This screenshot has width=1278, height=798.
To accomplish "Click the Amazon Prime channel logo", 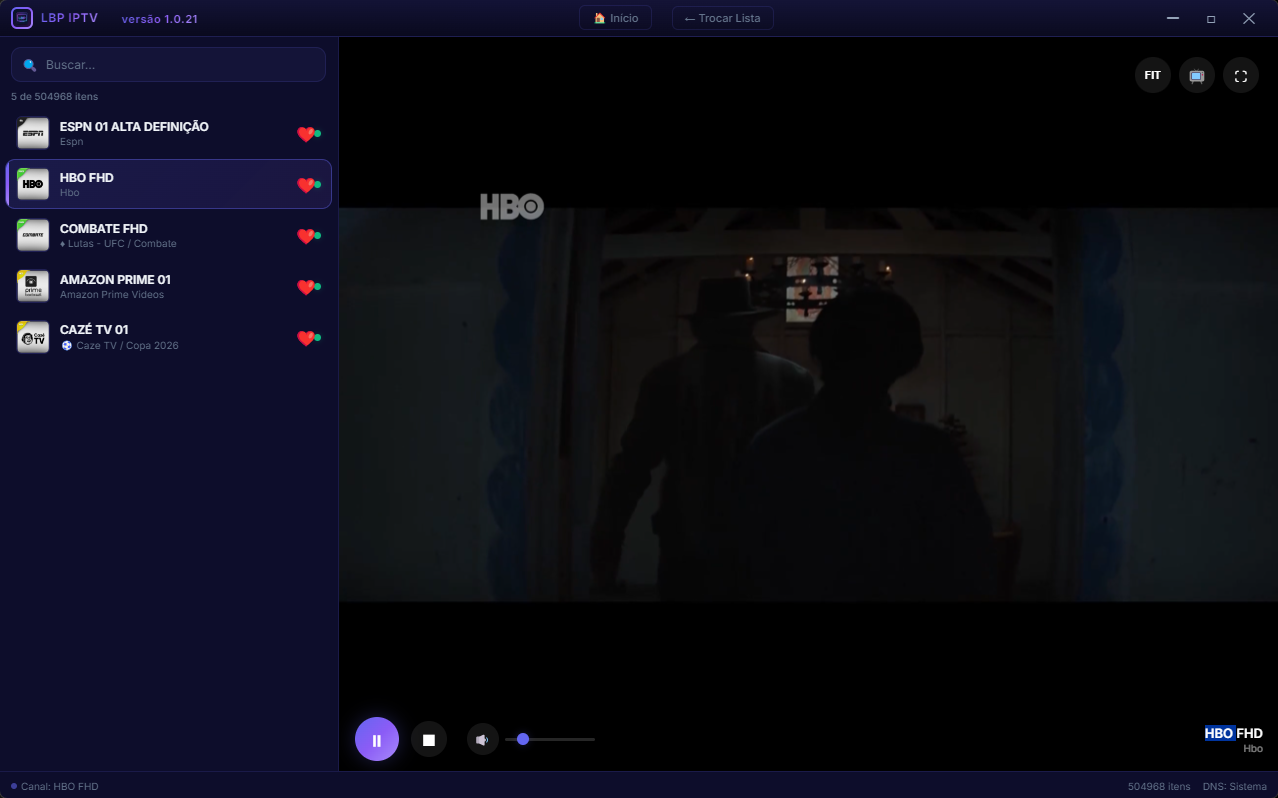I will [x=33, y=286].
